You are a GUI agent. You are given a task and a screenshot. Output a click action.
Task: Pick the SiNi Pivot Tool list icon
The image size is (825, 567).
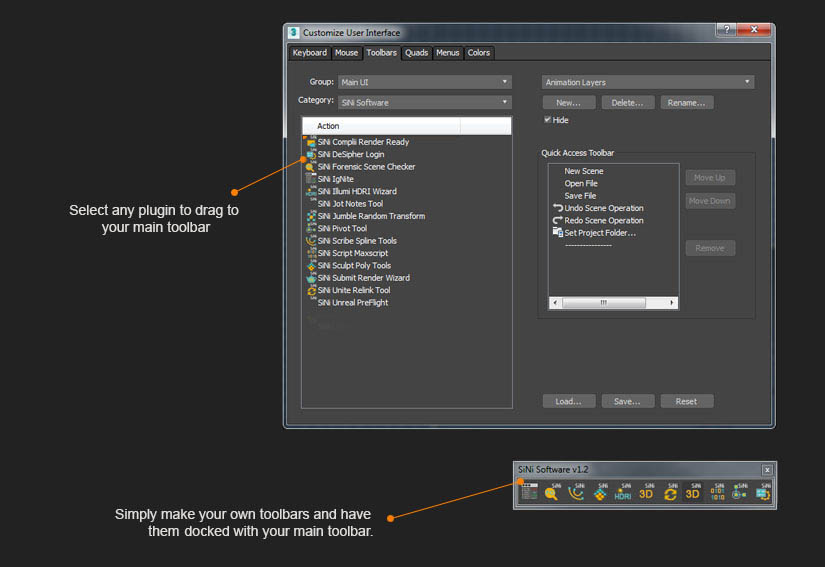coord(311,228)
